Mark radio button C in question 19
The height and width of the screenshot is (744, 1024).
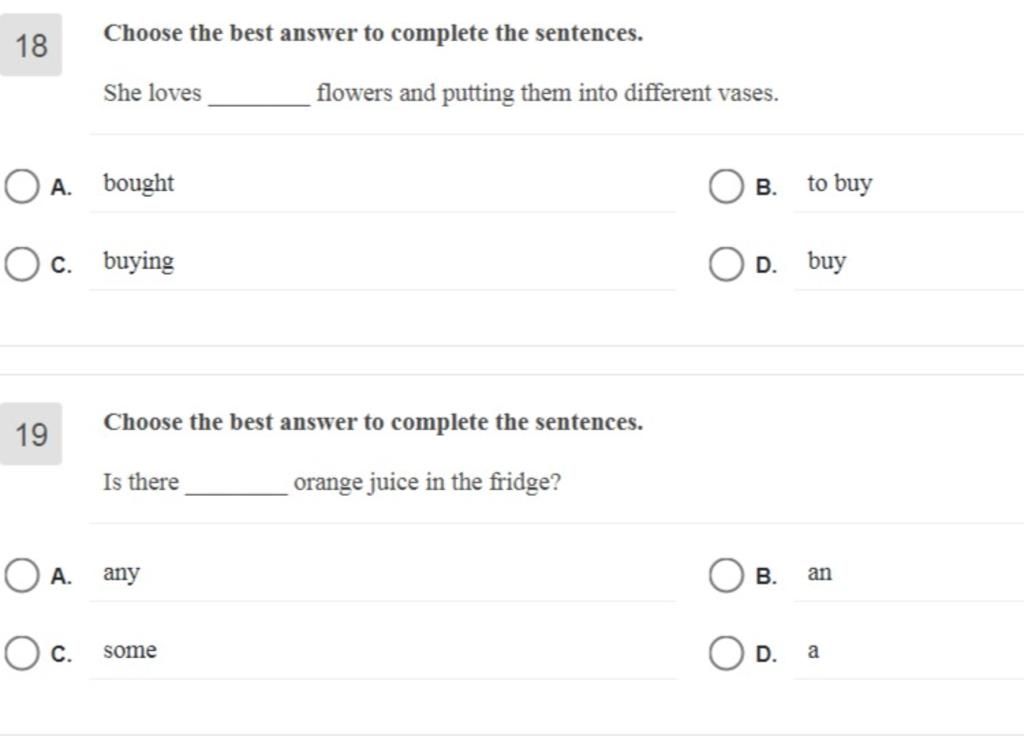pyautogui.click(x=21, y=654)
